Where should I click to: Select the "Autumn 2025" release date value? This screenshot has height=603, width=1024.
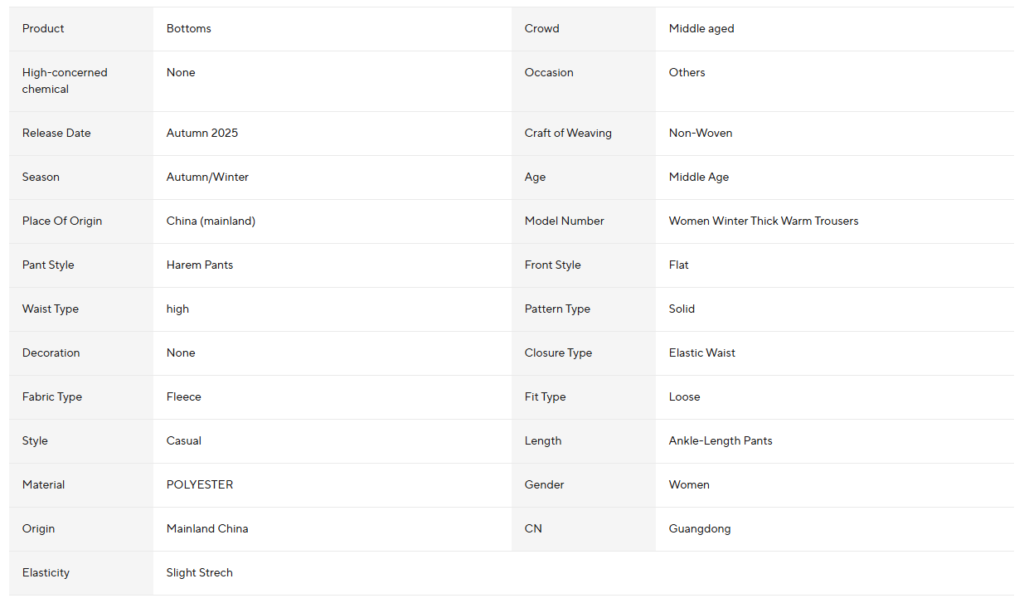click(x=202, y=133)
